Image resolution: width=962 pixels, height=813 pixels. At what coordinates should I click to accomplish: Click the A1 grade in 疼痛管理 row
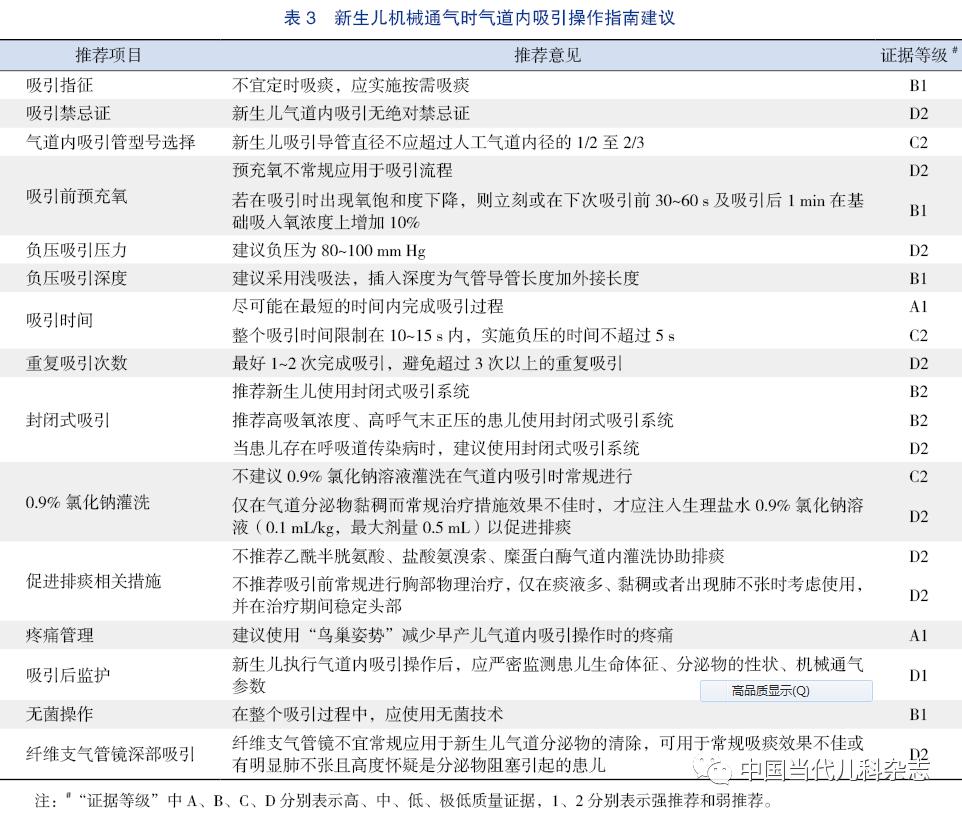tap(918, 635)
